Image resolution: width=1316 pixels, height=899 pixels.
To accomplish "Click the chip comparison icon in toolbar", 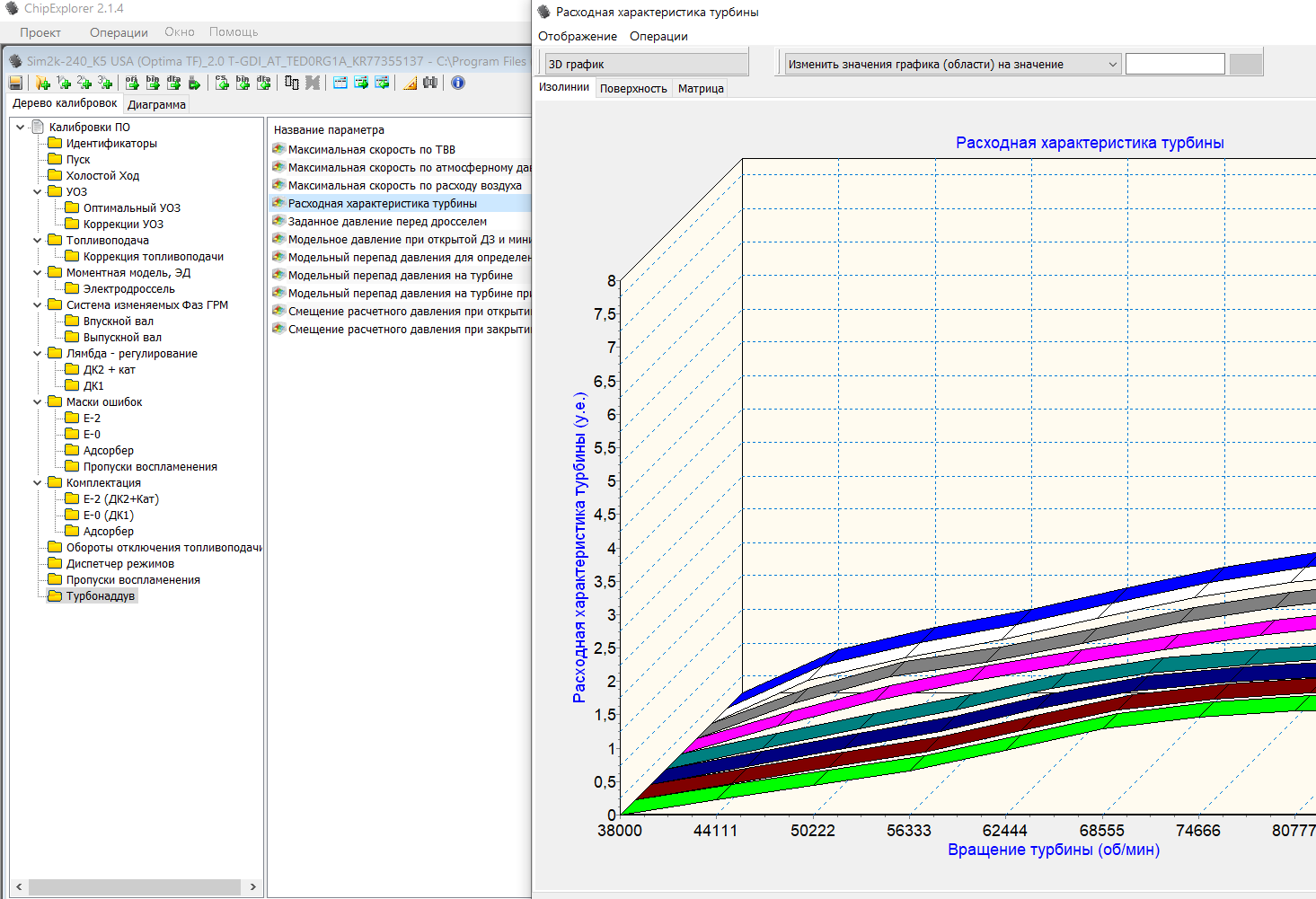I will 292,83.
